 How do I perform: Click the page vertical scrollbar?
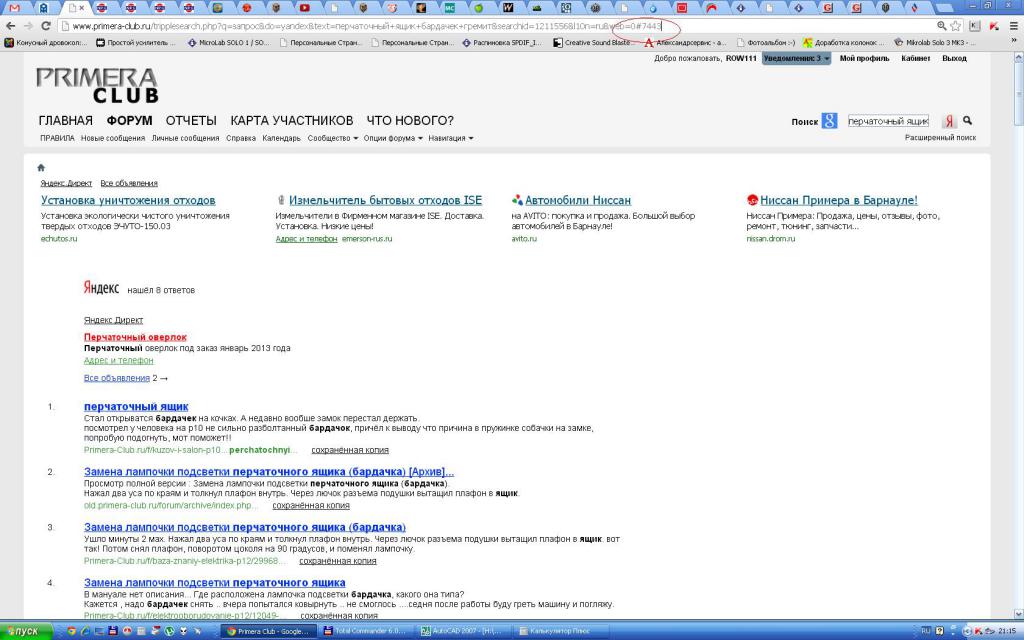click(x=1018, y=336)
